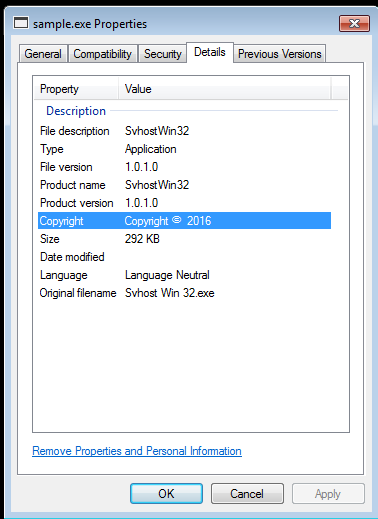Viewport: 378px width, 519px height.
Task: Select the Product version row
Action: coord(184,203)
